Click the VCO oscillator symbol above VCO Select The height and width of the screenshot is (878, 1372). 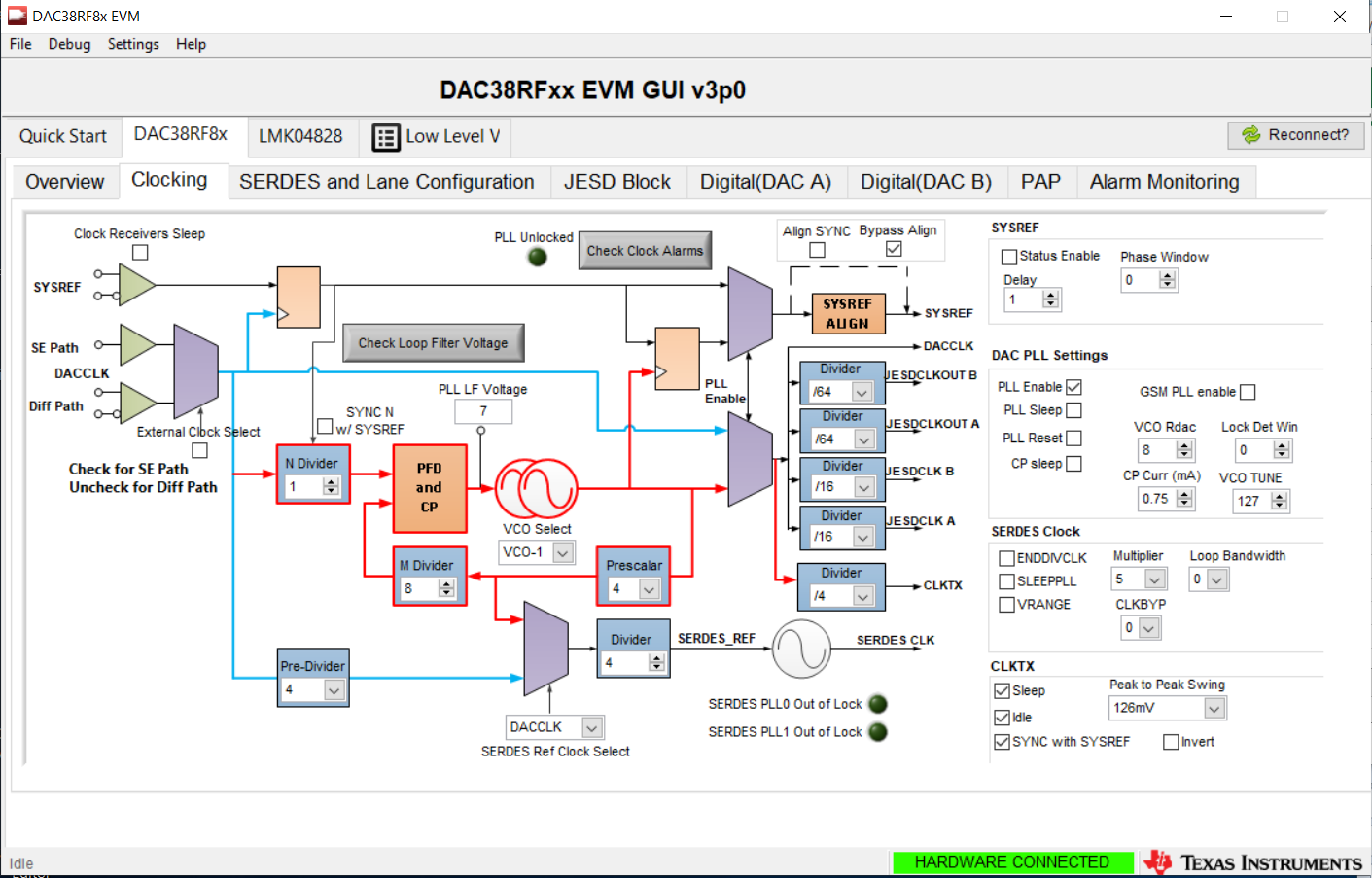(537, 488)
